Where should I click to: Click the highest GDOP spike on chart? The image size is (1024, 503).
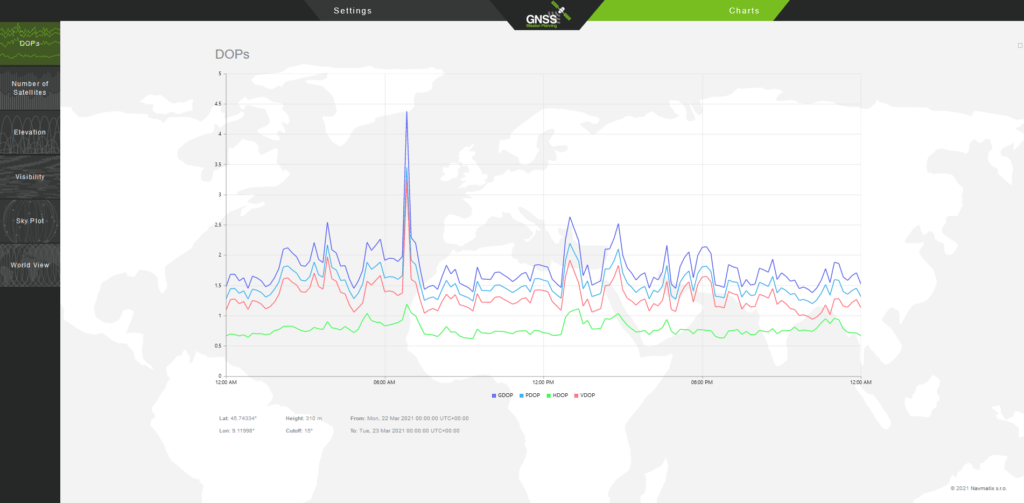tap(406, 112)
